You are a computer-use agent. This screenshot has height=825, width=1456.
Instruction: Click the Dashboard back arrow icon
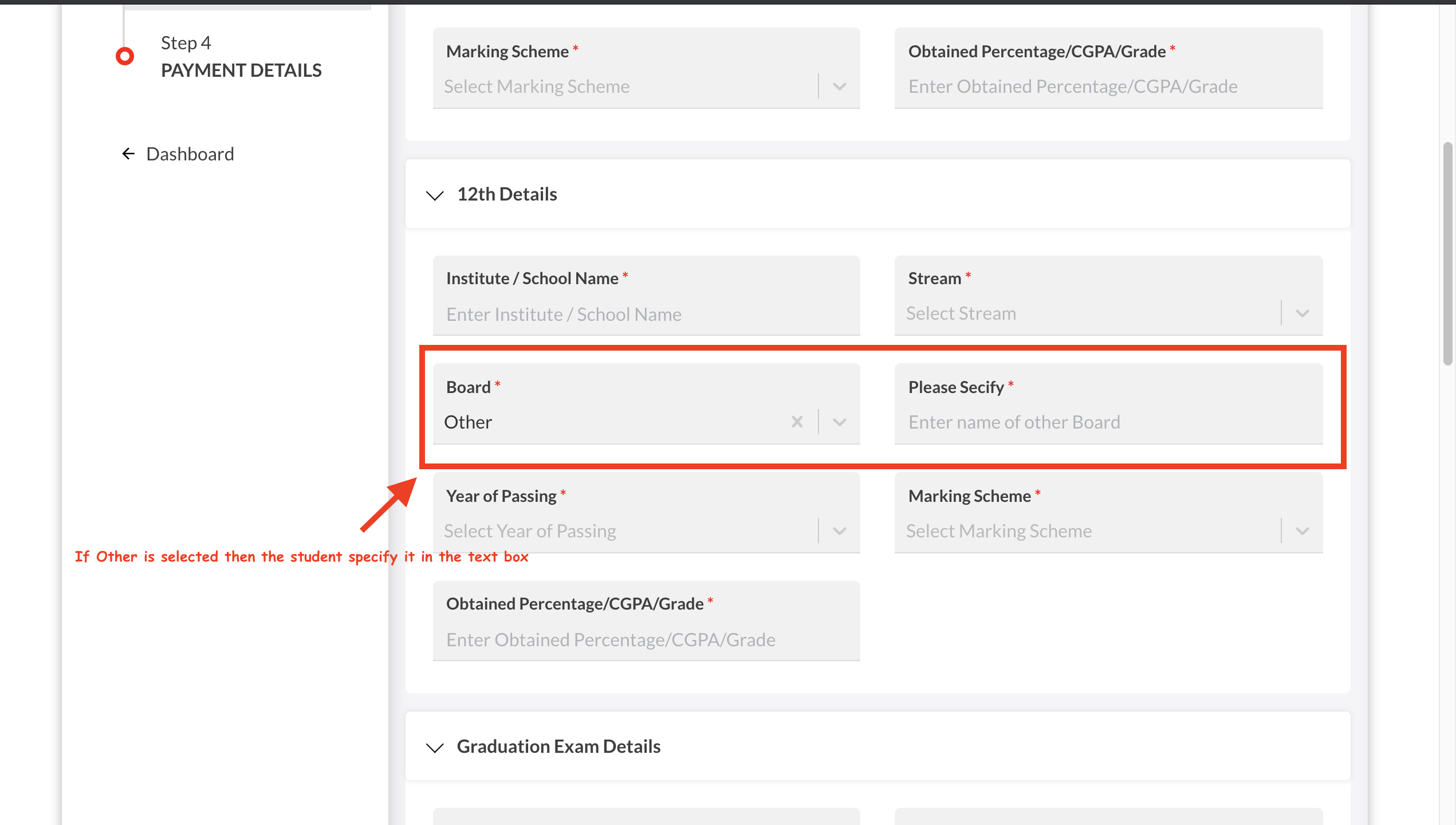coord(128,154)
